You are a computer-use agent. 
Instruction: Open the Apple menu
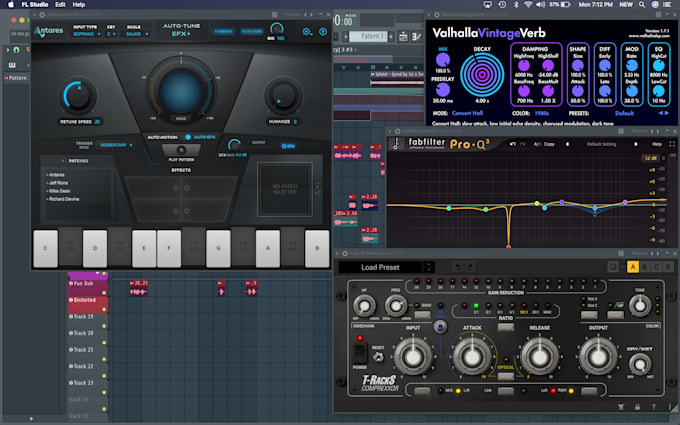tap(11, 4)
